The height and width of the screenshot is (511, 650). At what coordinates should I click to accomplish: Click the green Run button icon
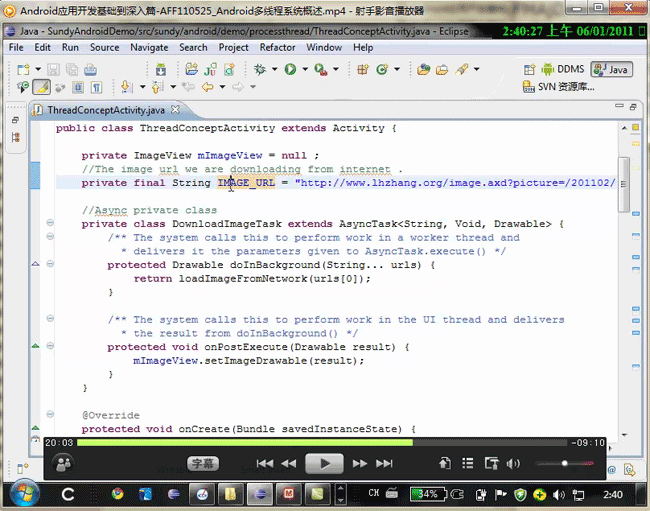[x=291, y=69]
